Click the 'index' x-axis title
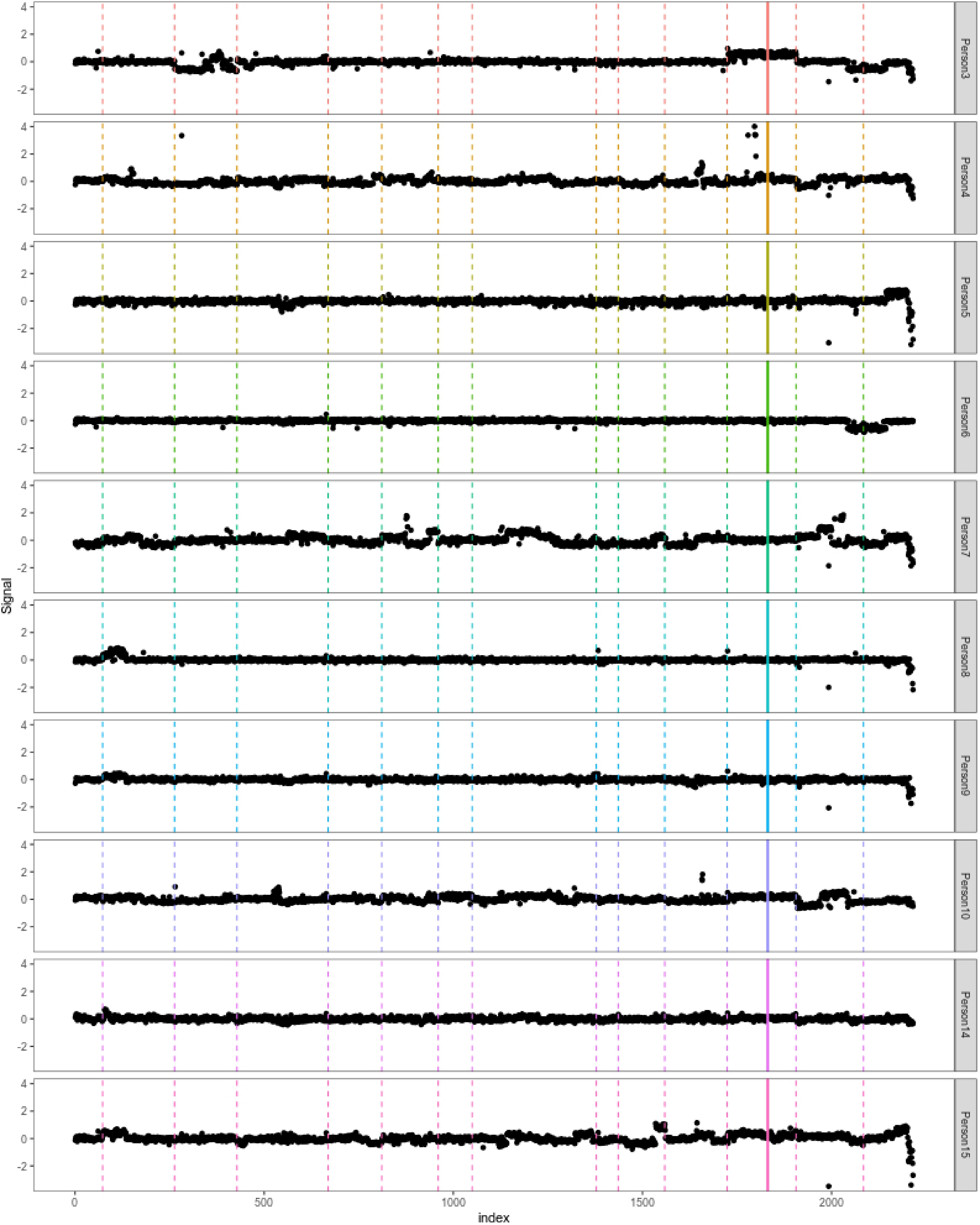This screenshot has height=1225, width=980. pos(493,1218)
